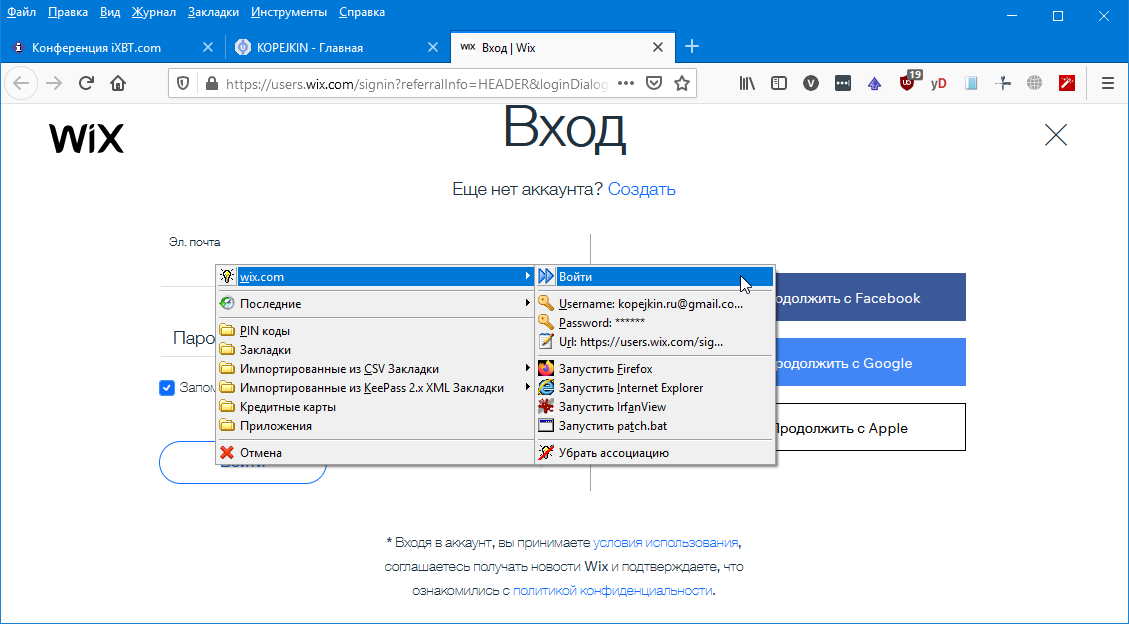The height and width of the screenshot is (624, 1129).
Task: Choose Запустить IrfanView
Action: 655,407
